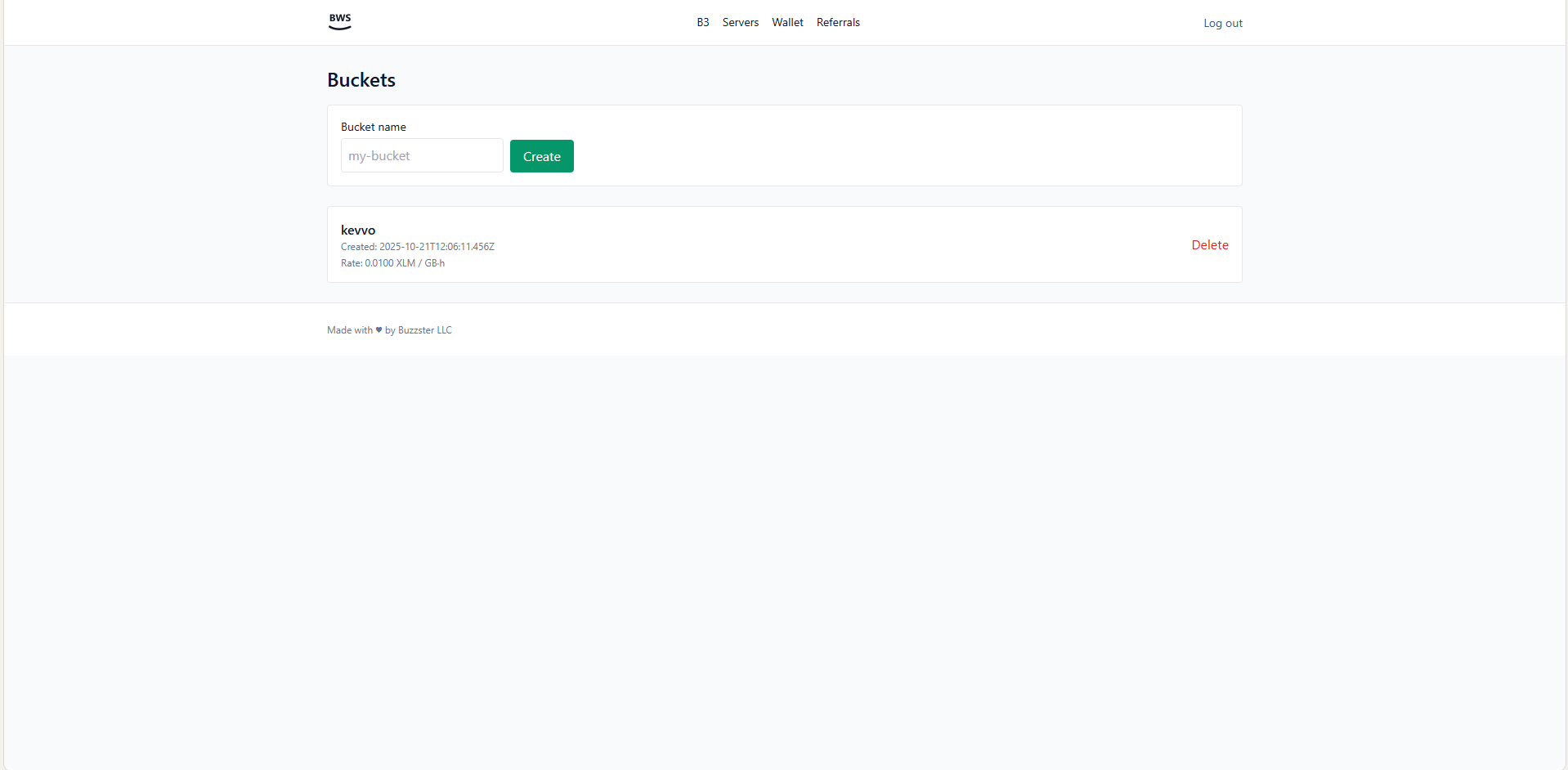Click the heart symbol in the footer
The image size is (1568, 770).
(x=378, y=329)
